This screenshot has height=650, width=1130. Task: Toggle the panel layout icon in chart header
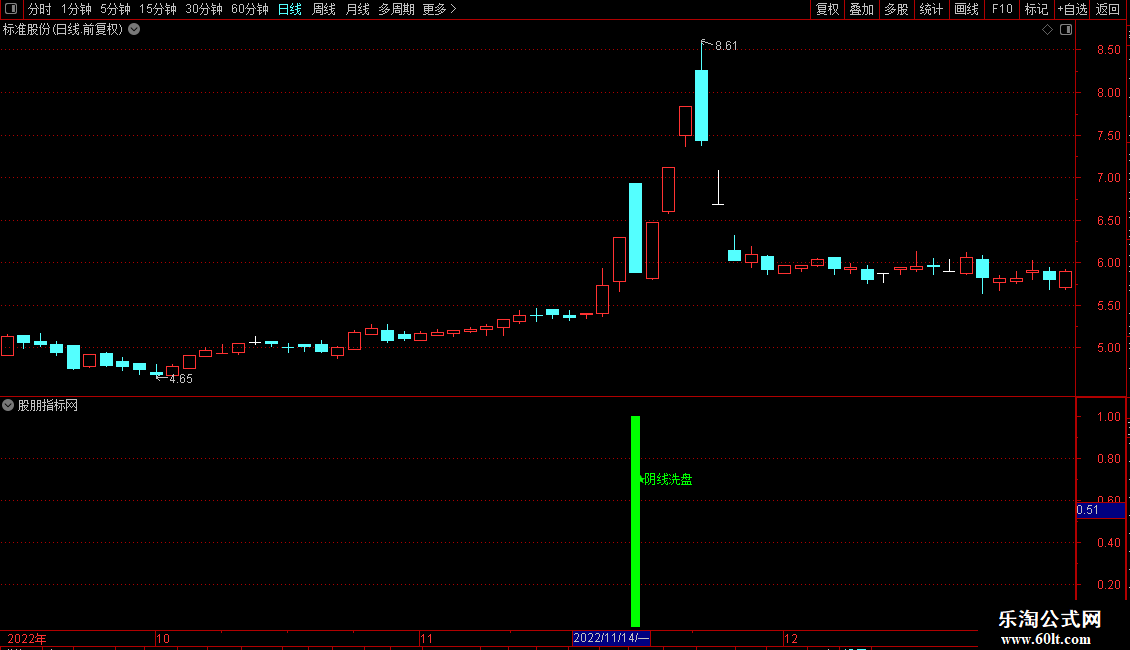click(1066, 30)
